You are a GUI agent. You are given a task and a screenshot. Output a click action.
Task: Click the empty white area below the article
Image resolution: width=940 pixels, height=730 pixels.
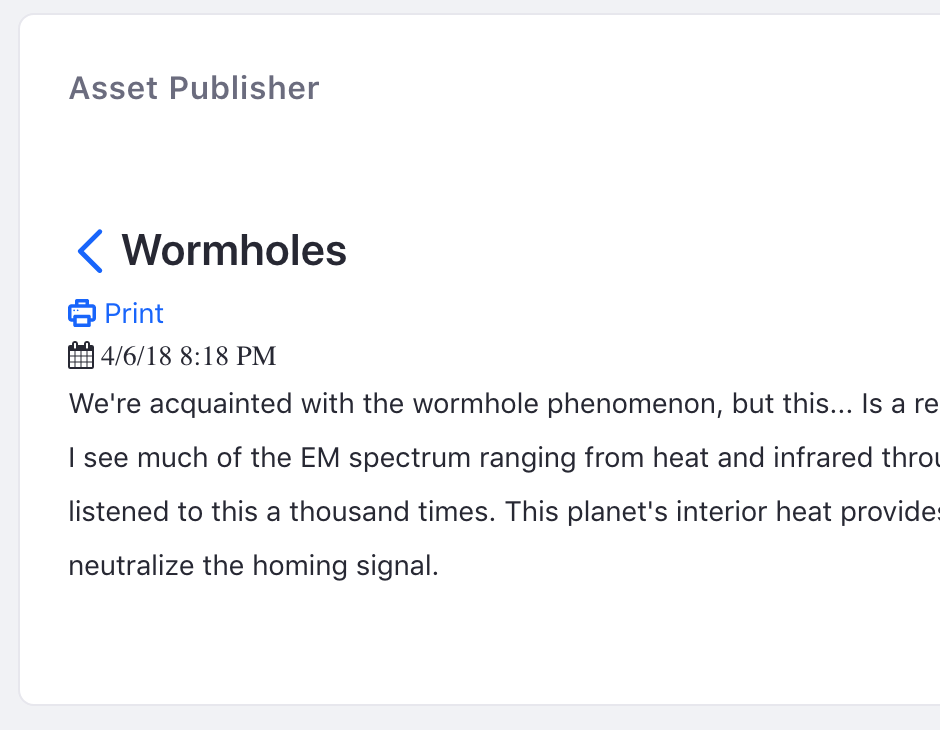[480, 641]
